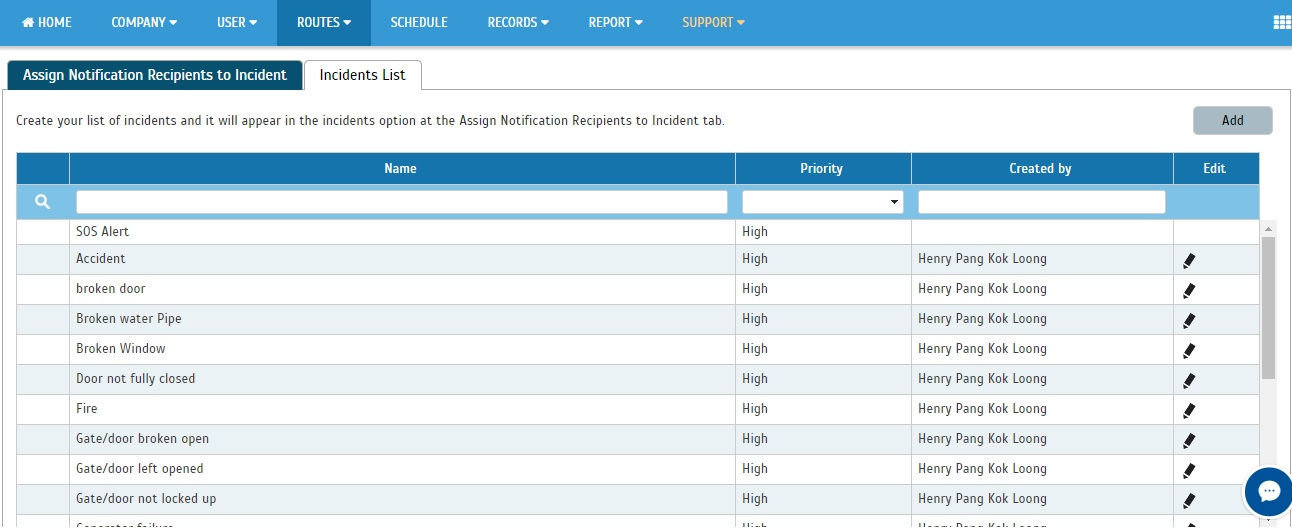Click Henry Pang Kok Loong on Accident row
1292x529 pixels.
point(982,258)
